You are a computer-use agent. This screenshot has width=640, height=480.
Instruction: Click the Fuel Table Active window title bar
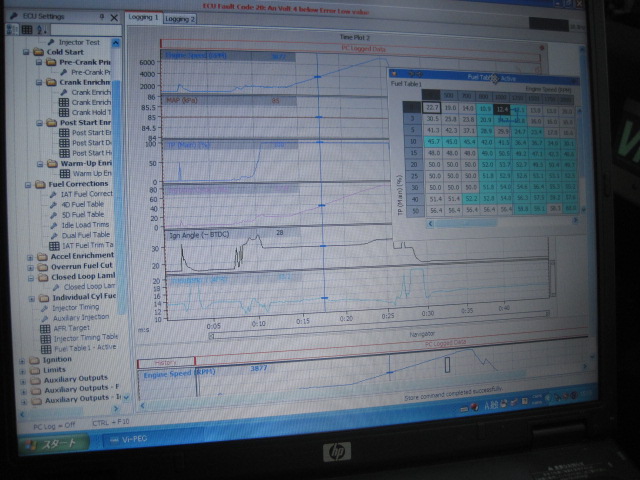(485, 76)
